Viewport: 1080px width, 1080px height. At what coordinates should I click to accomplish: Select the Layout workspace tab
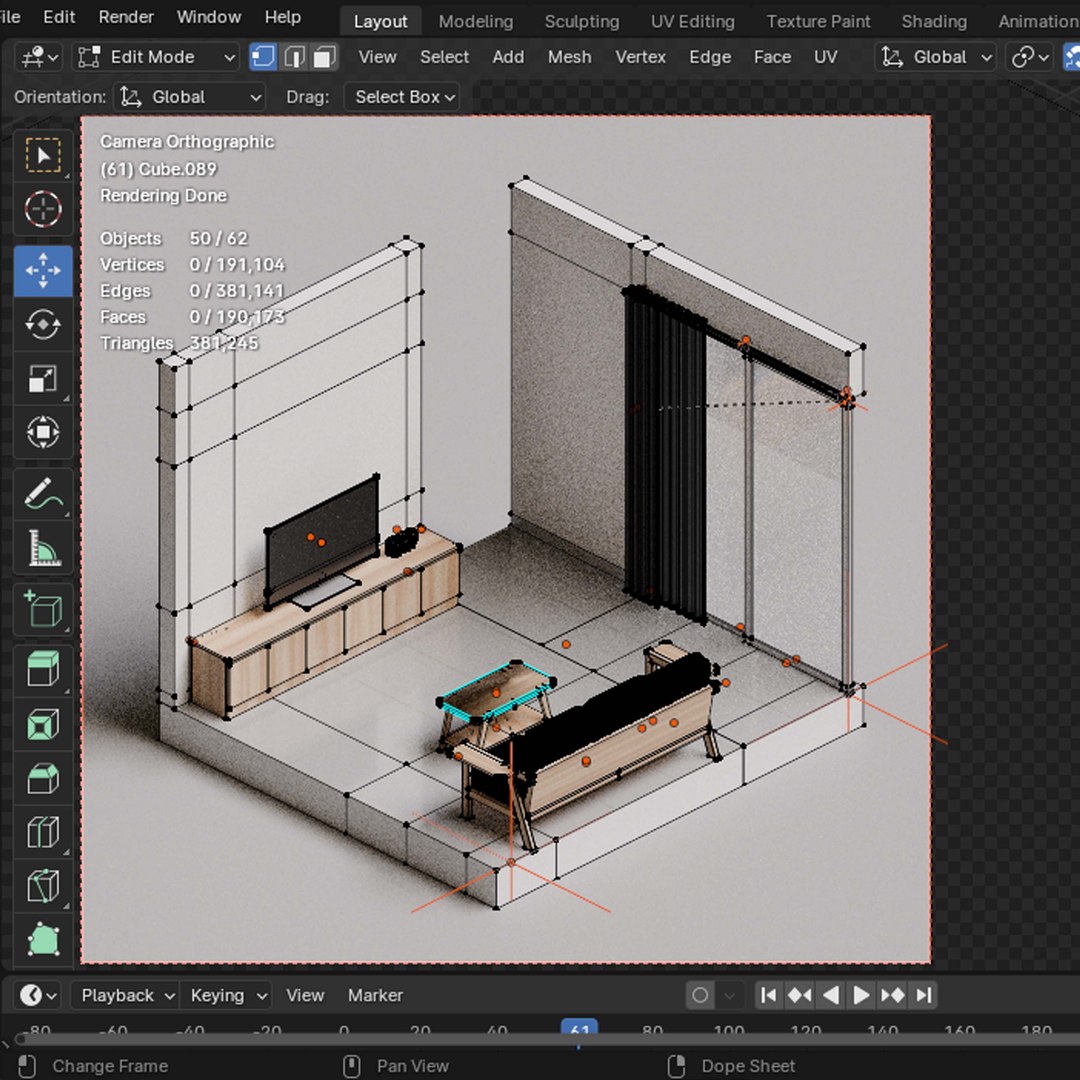pos(380,21)
